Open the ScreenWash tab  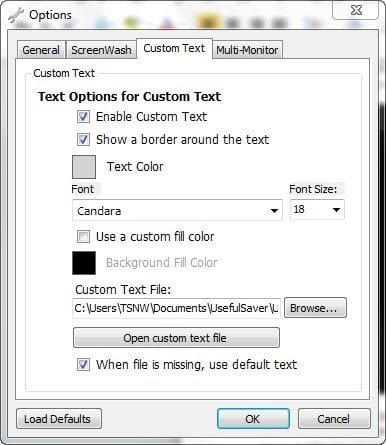[x=101, y=50]
